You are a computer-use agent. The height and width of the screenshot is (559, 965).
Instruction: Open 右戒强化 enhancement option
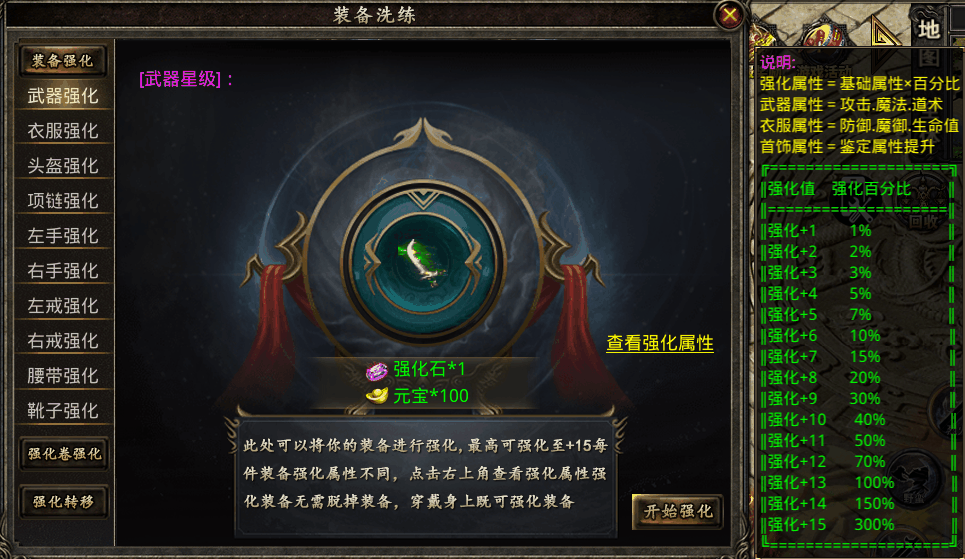pos(63,341)
